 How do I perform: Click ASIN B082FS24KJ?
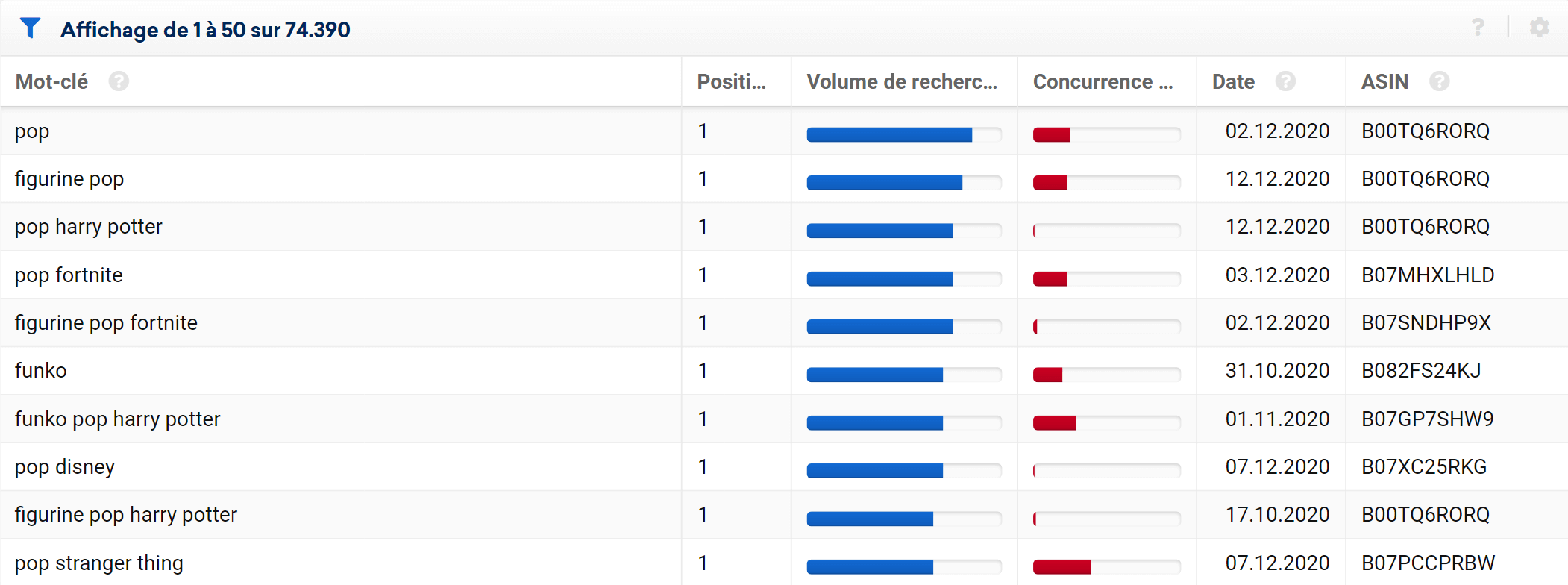click(x=1421, y=371)
